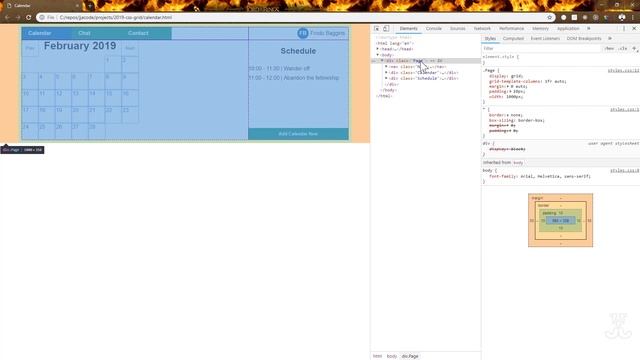Click the styles Filter input field
640x360 pixels.
[542, 49]
